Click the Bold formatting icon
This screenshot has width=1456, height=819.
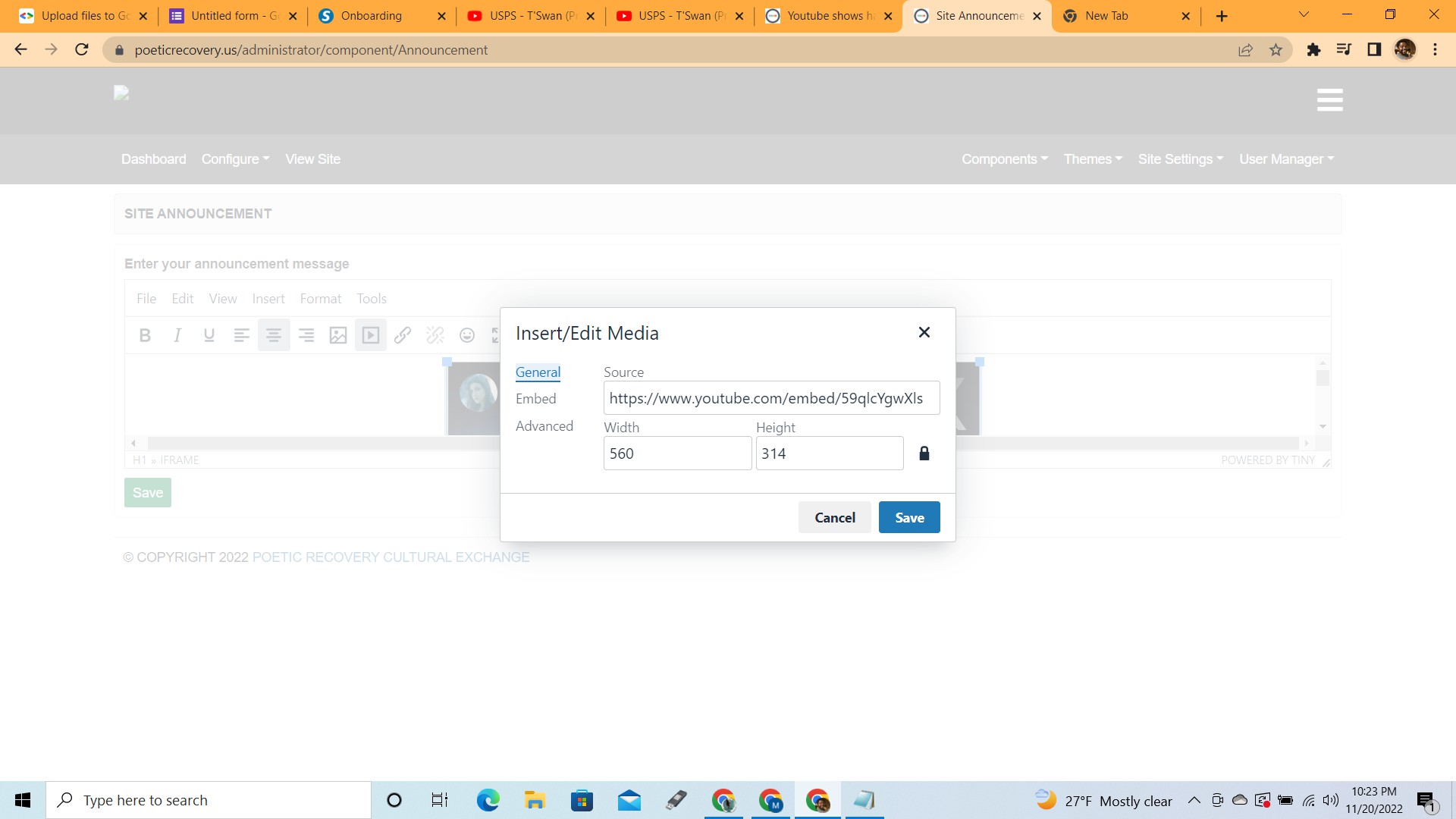(x=145, y=335)
